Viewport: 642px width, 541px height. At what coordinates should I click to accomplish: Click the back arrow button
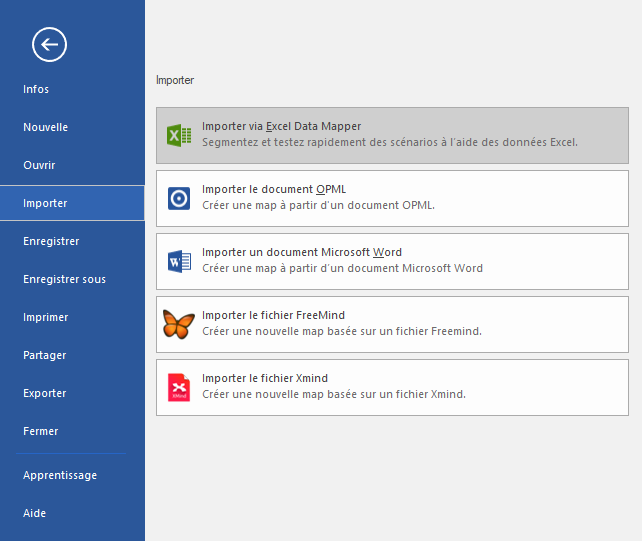[x=49, y=44]
